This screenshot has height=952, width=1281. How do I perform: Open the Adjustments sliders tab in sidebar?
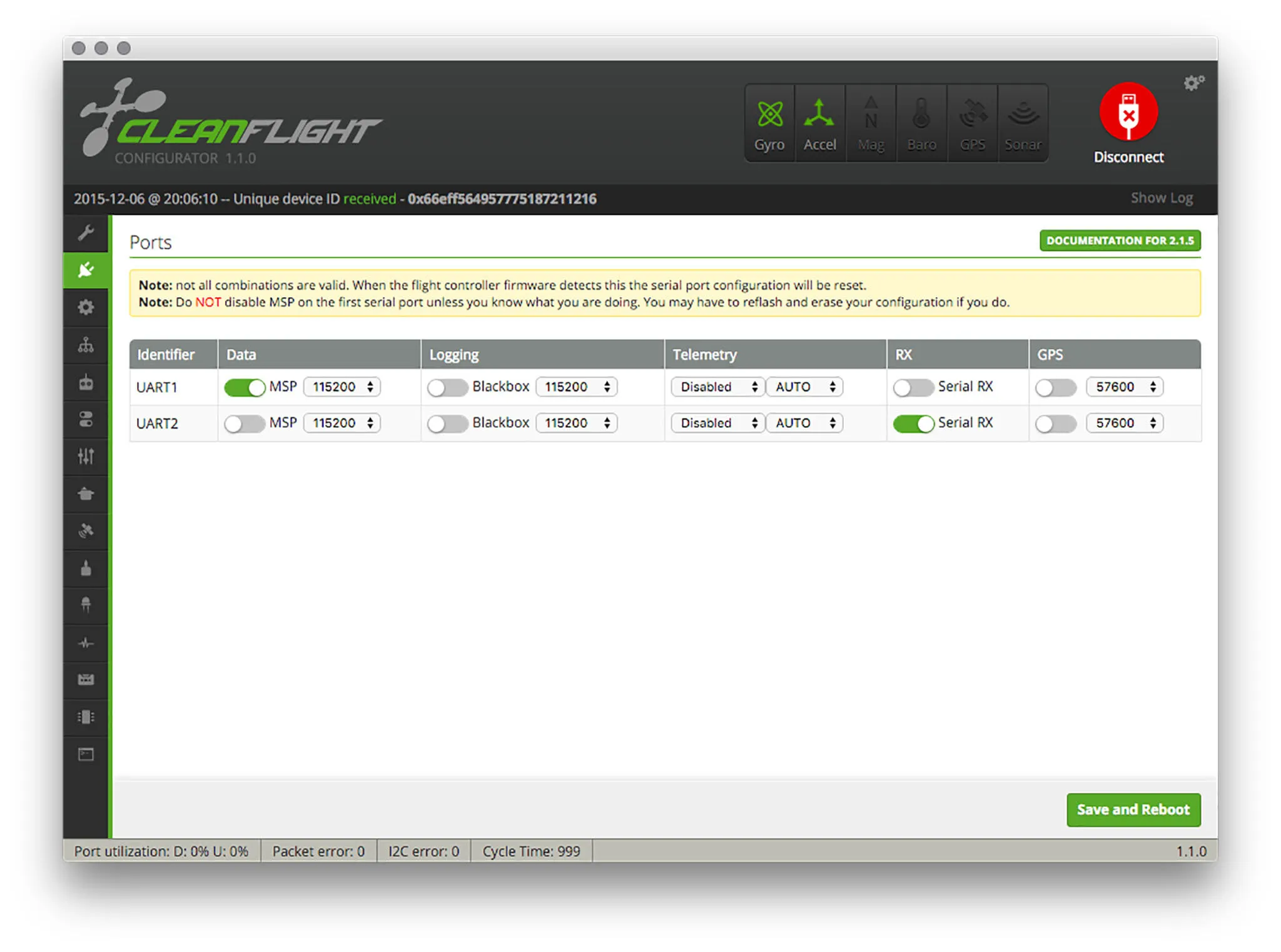[x=86, y=457]
